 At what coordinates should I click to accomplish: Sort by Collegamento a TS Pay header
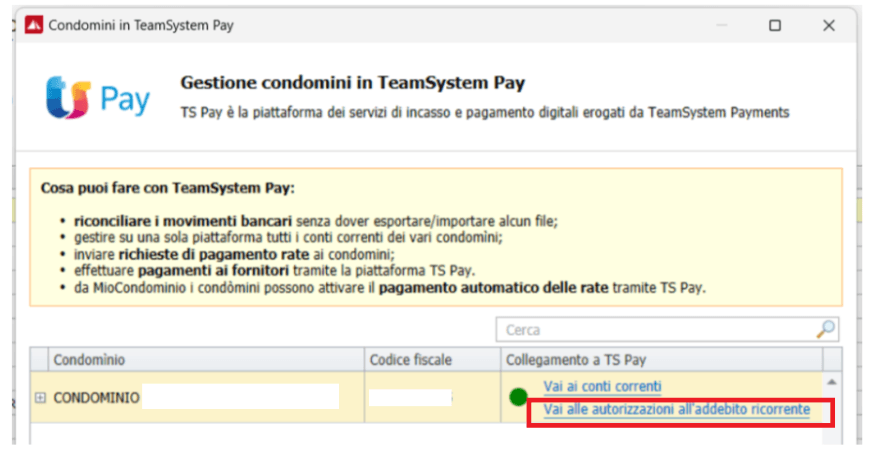point(662,360)
